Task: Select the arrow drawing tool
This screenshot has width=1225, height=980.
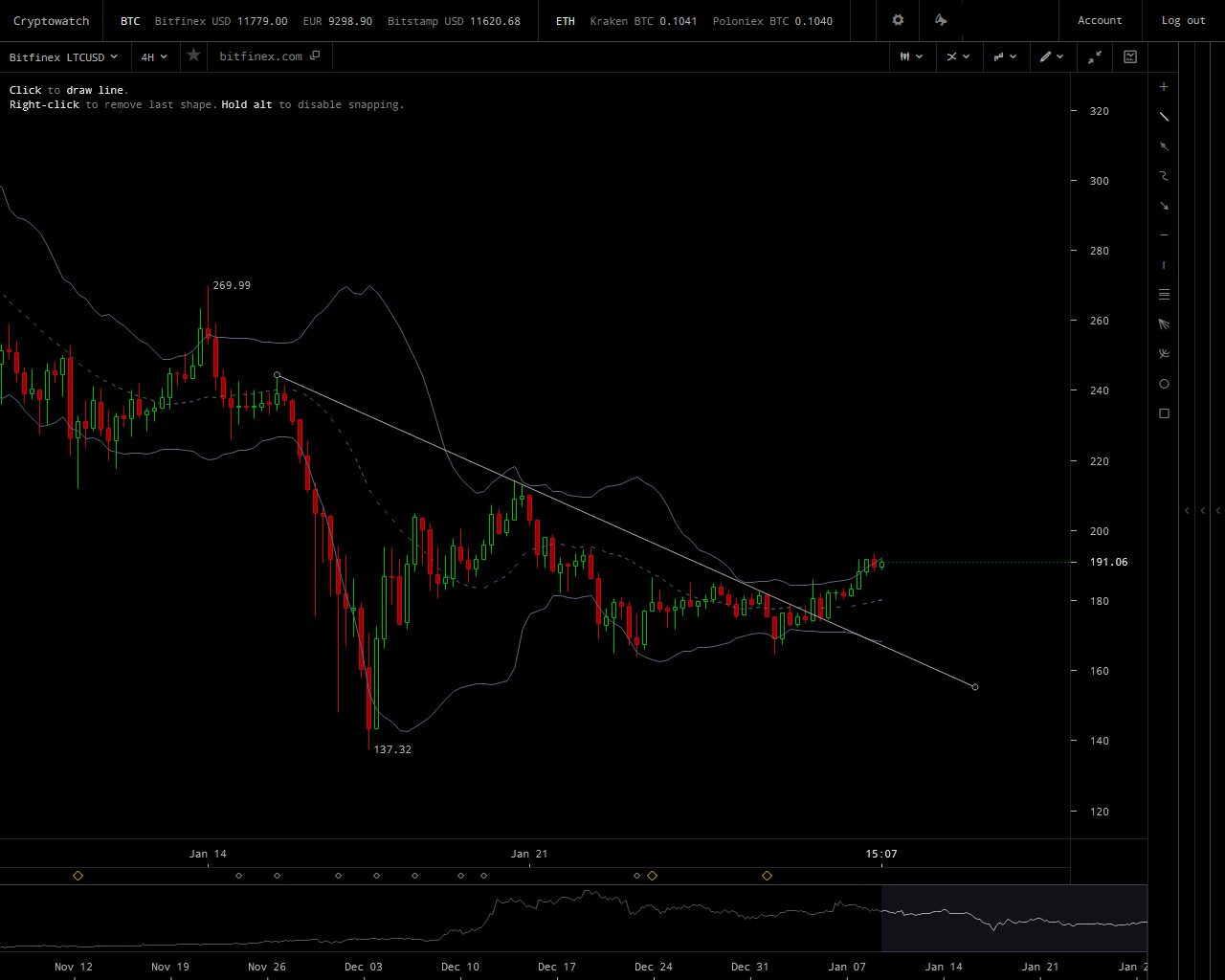Action: (1164, 206)
